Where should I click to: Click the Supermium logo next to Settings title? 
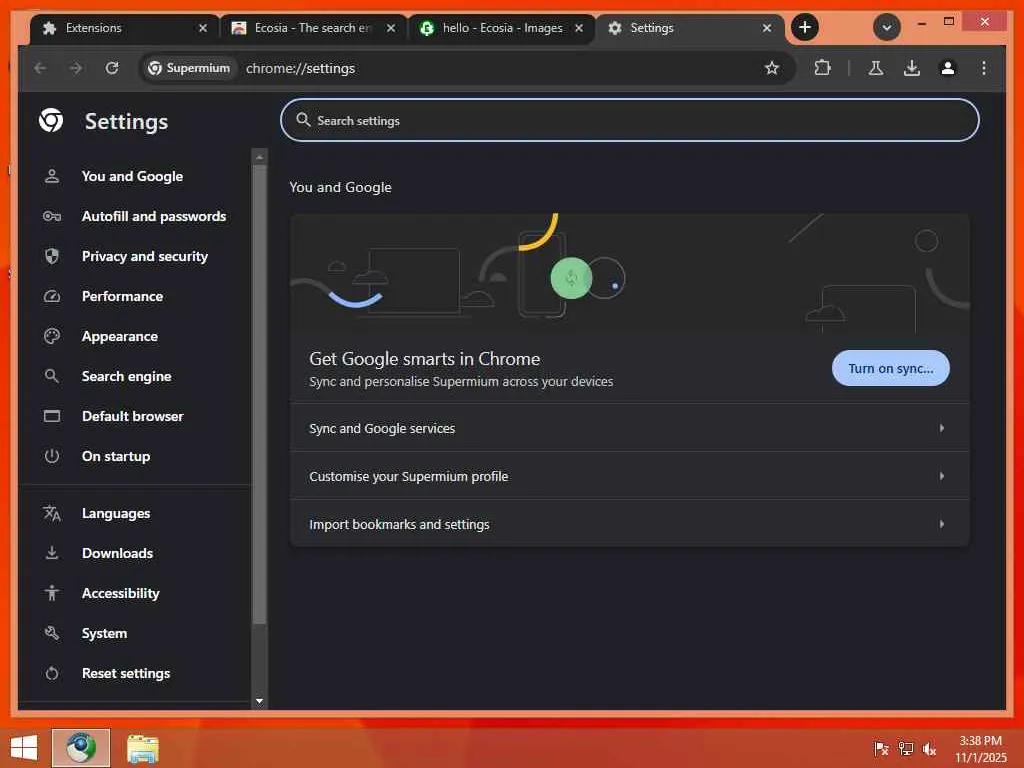coord(51,120)
